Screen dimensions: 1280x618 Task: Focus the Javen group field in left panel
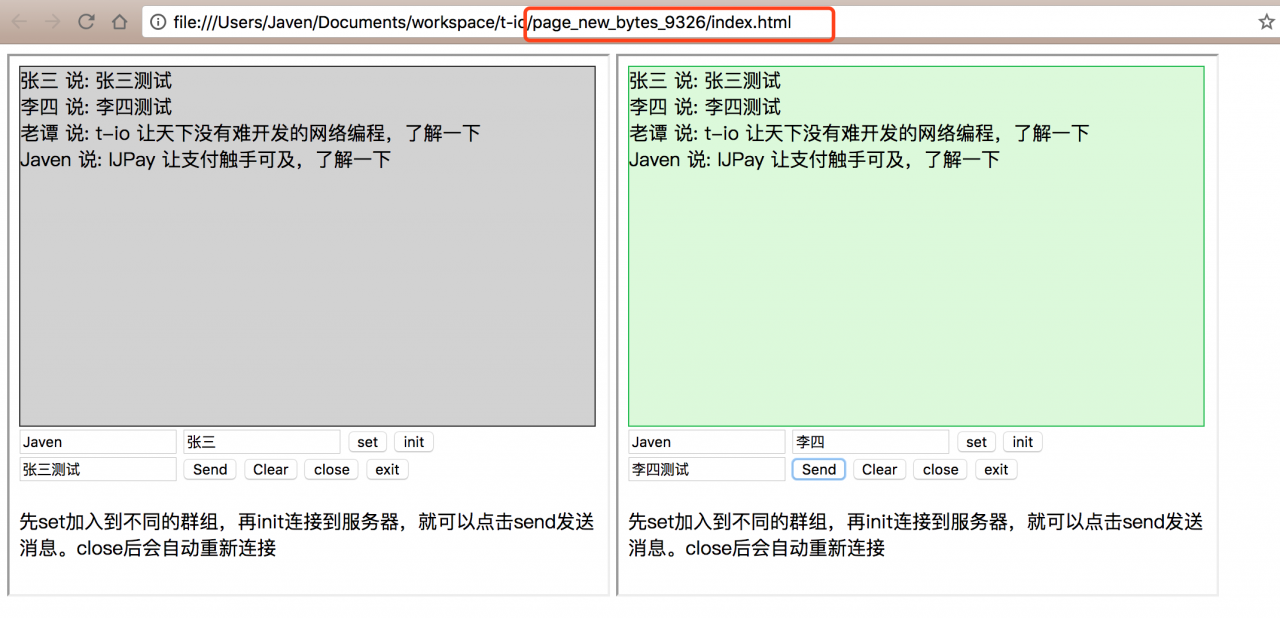[x=98, y=442]
